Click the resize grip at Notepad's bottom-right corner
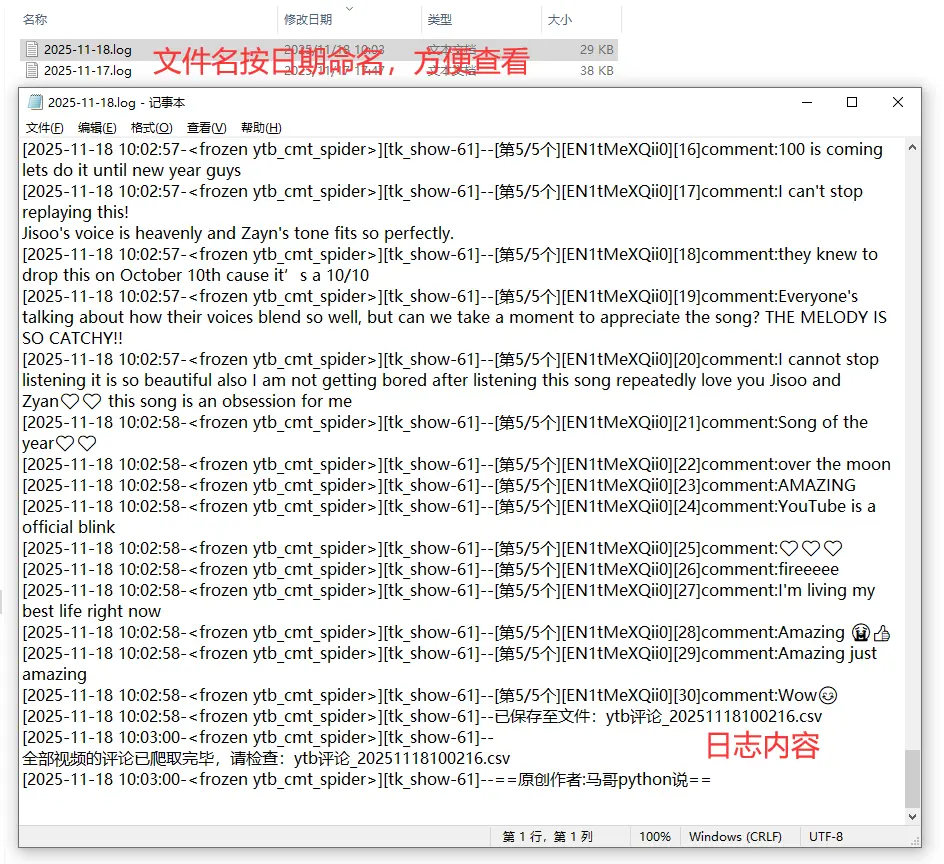This screenshot has height=864, width=944. click(x=916, y=842)
